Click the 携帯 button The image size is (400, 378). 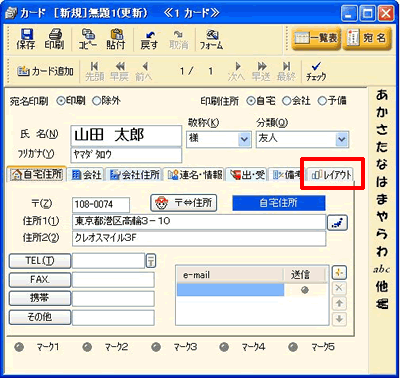(x=40, y=298)
